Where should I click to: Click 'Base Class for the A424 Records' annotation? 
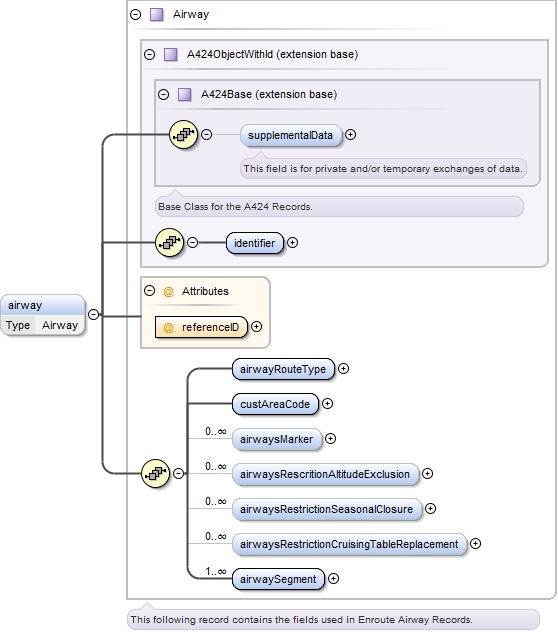pos(339,207)
